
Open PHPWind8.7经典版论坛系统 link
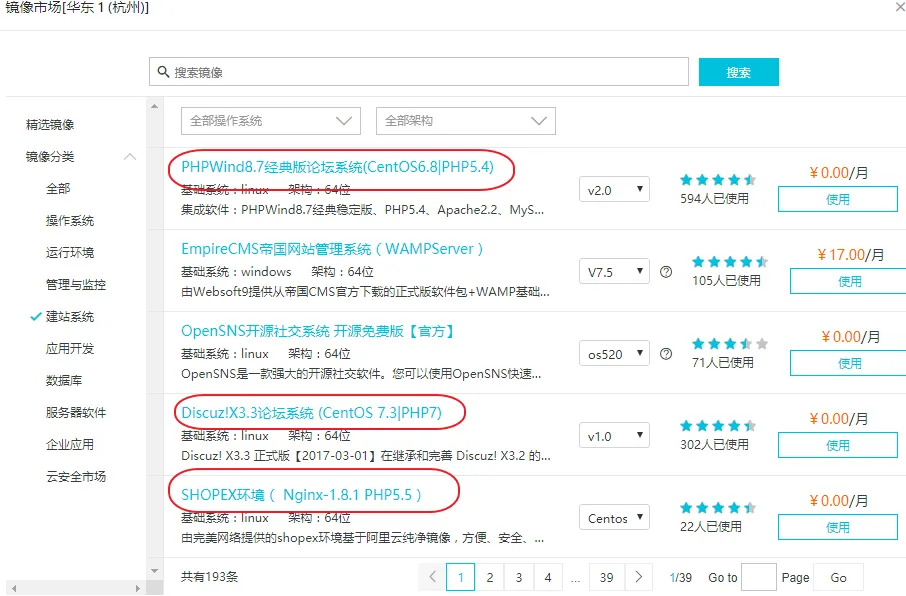pyautogui.click(x=337, y=167)
